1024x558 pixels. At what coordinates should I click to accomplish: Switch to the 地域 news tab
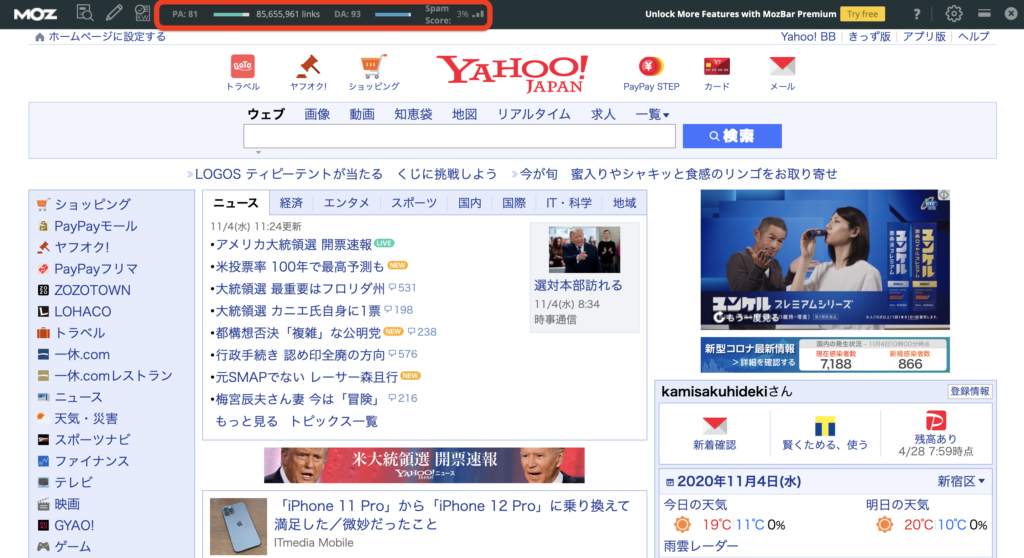point(624,203)
